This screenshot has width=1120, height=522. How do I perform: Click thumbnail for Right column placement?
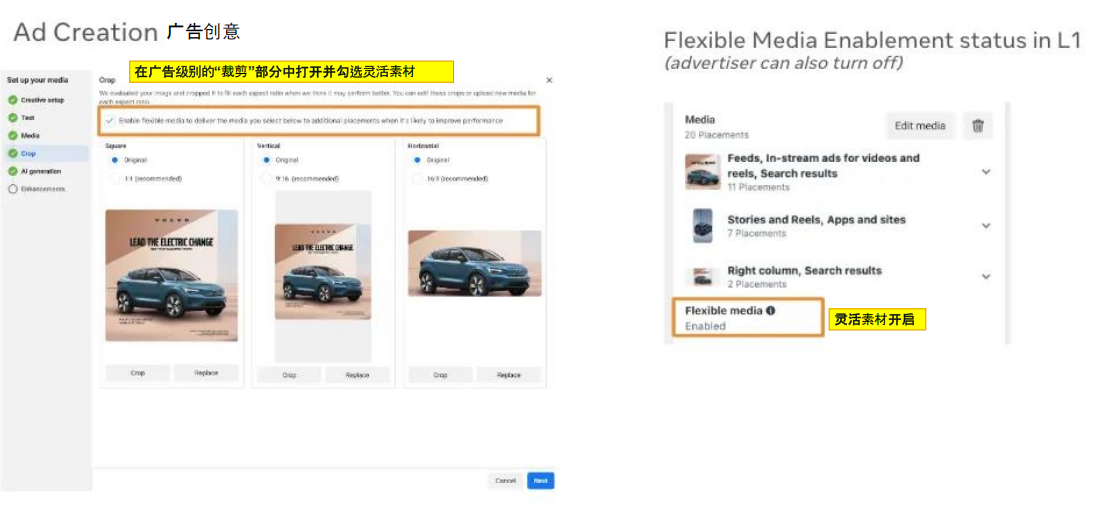[703, 277]
